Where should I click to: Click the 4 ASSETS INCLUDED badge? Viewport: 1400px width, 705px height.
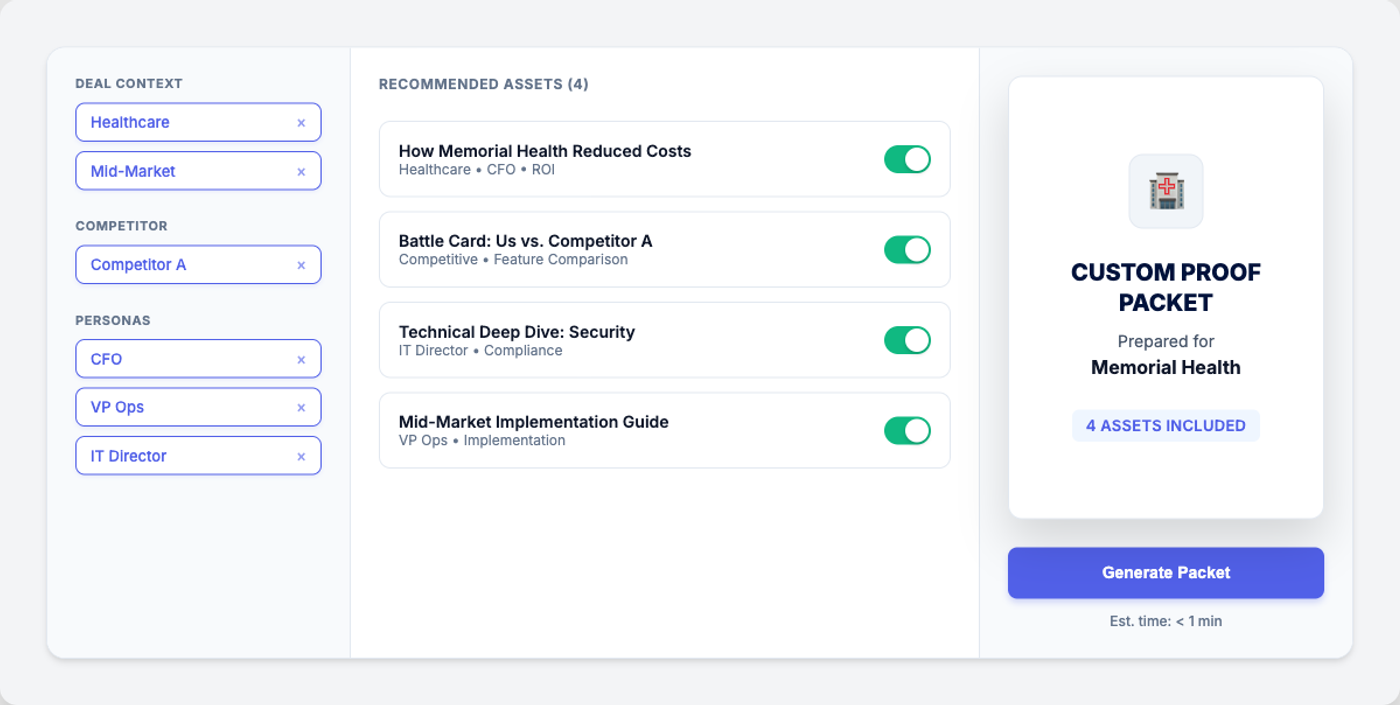coord(1165,425)
